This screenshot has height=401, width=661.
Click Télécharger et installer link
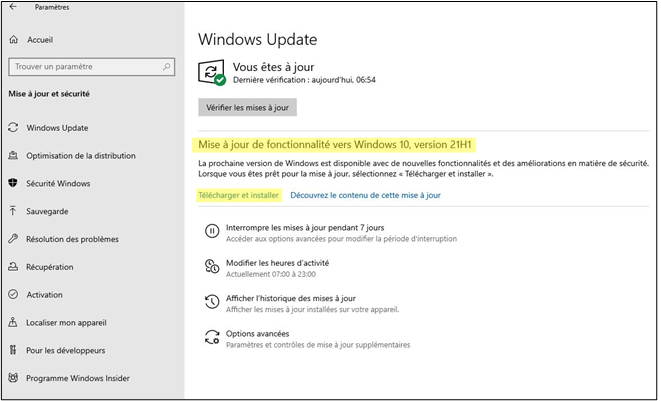238,195
